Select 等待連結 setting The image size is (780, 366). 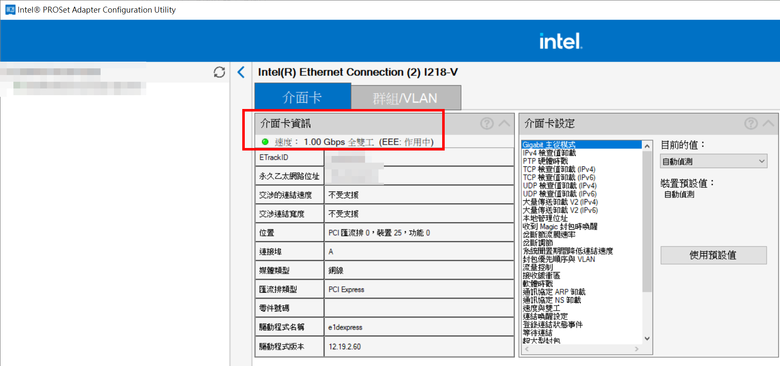coord(538,333)
